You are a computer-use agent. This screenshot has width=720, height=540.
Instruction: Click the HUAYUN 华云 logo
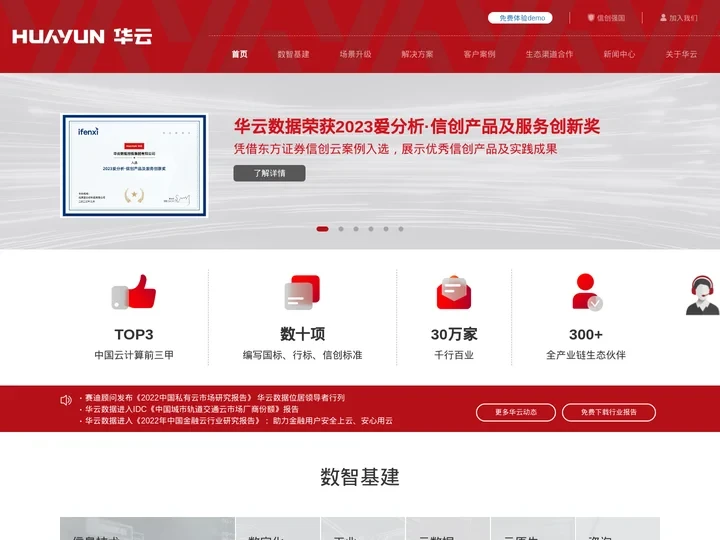coord(82,36)
